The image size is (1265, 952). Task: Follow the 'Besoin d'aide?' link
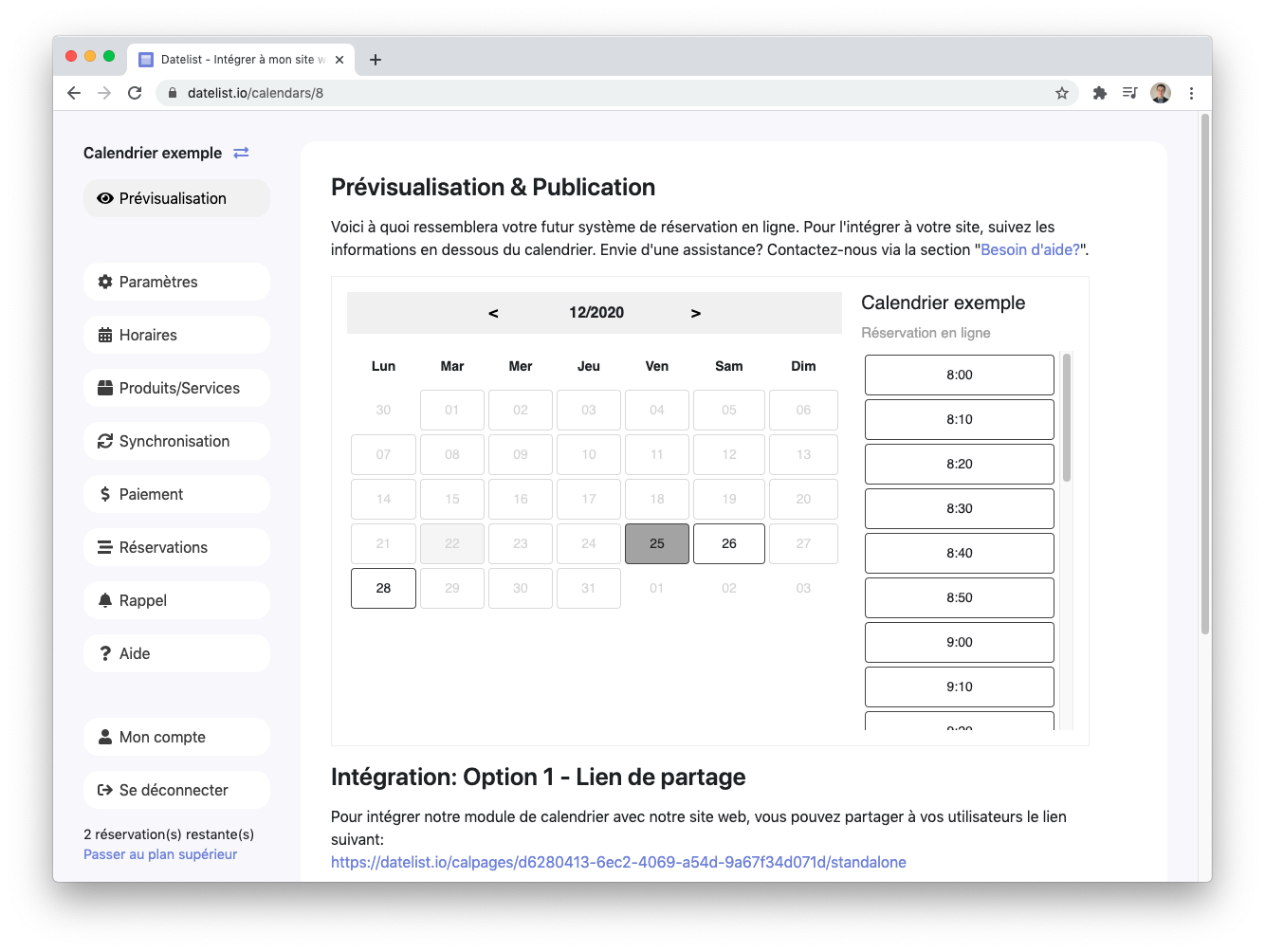[x=1030, y=249]
